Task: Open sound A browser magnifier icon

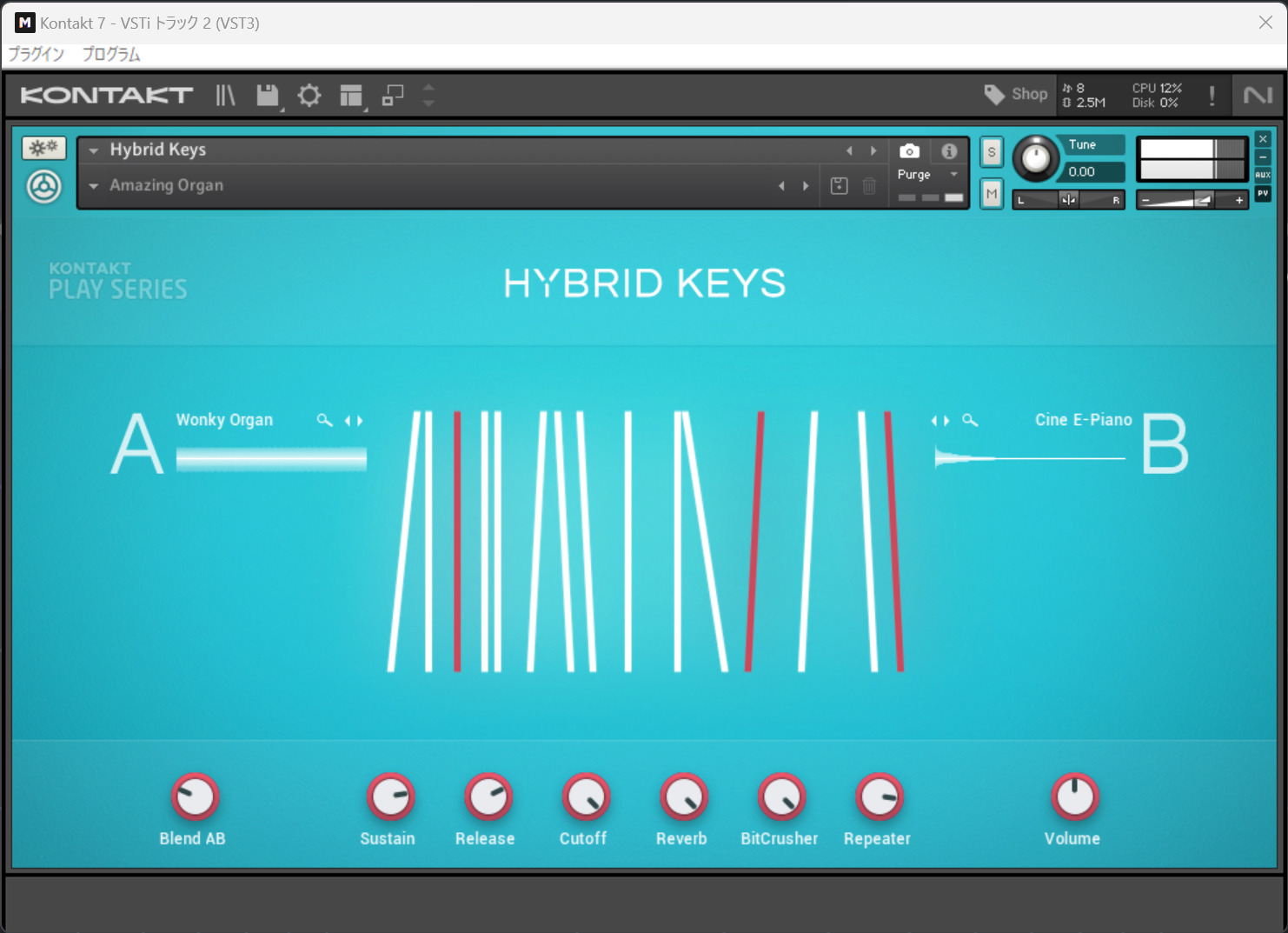Action: click(324, 420)
